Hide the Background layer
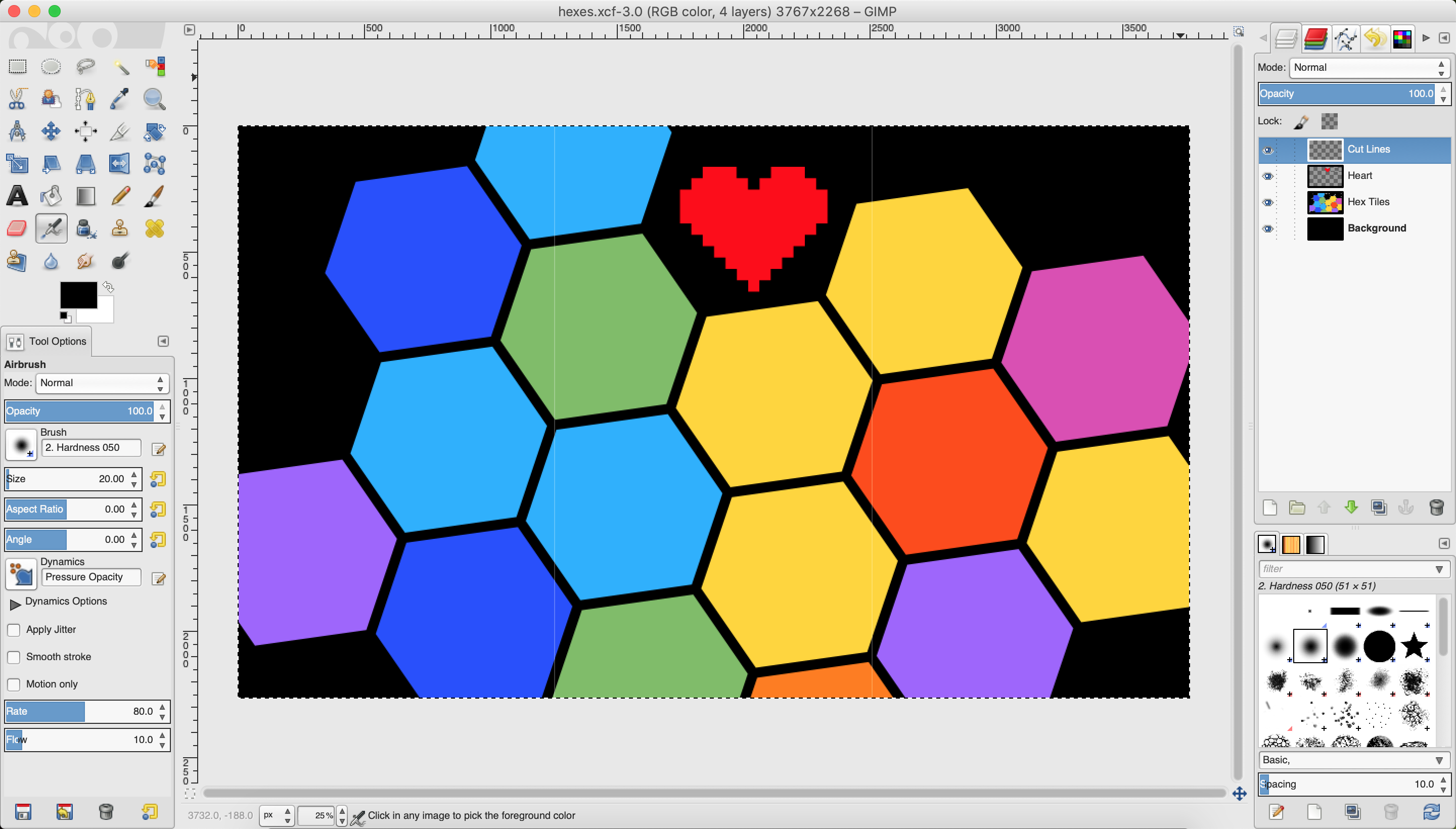 pyautogui.click(x=1267, y=229)
